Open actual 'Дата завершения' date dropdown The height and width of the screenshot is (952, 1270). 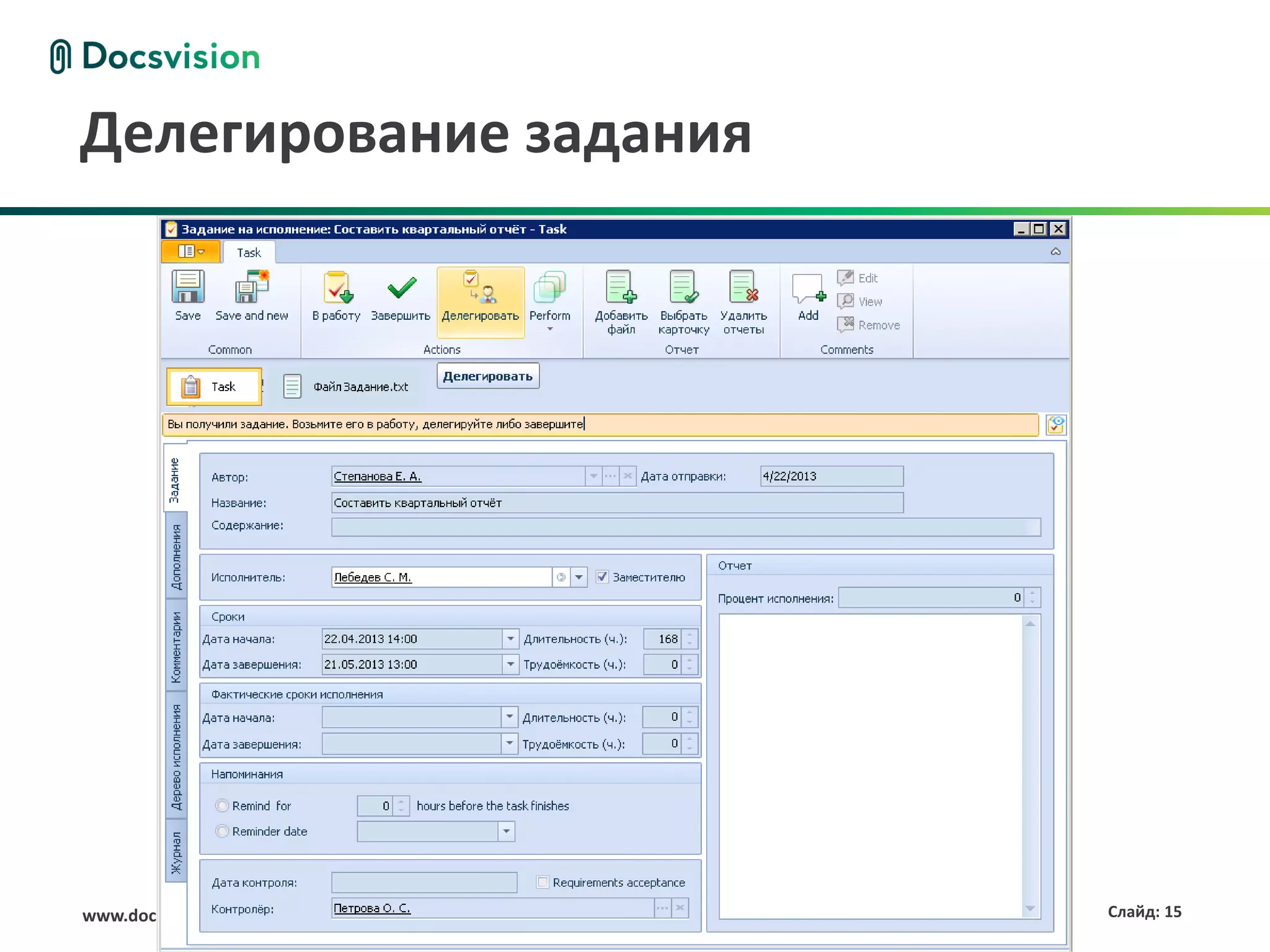[509, 743]
